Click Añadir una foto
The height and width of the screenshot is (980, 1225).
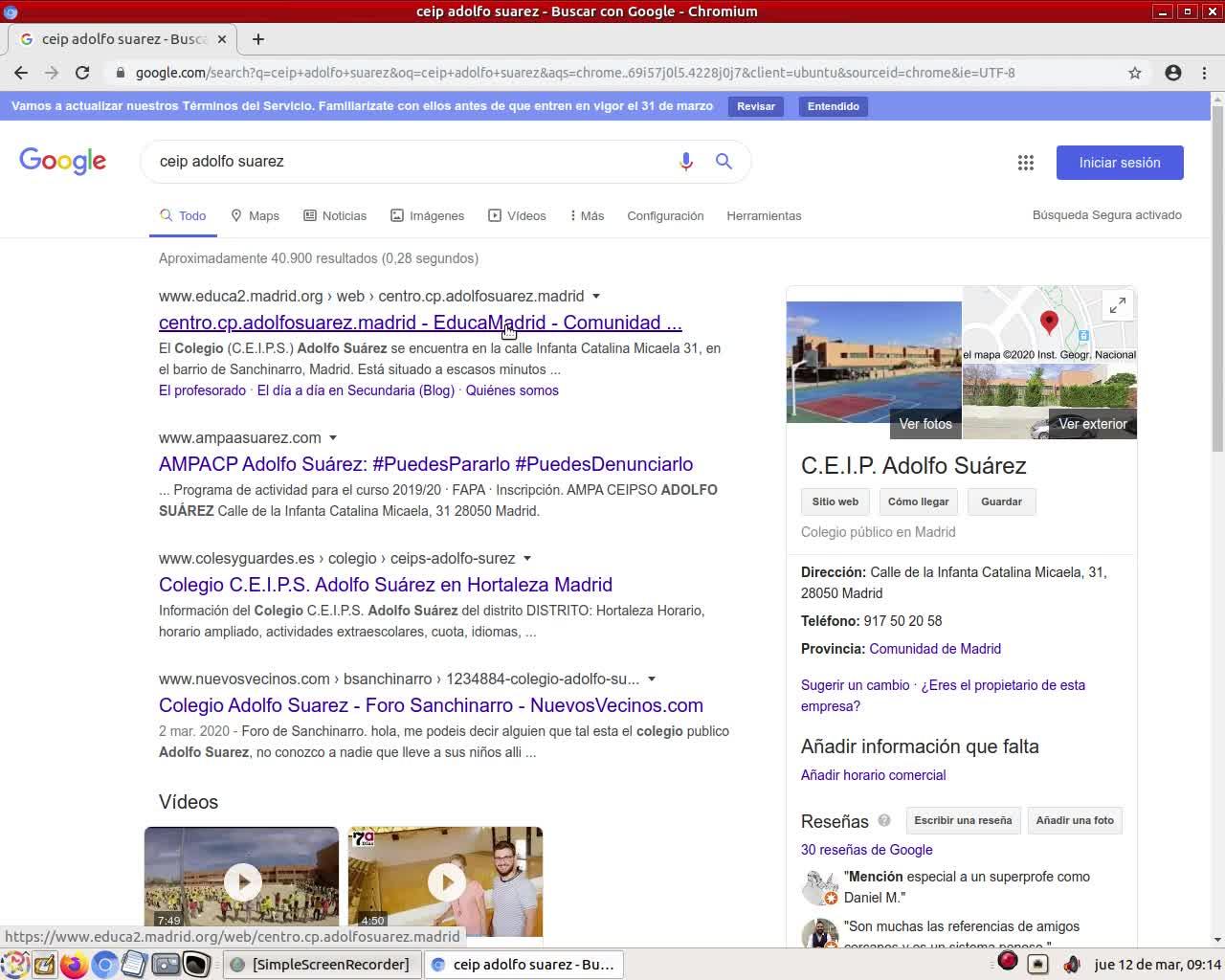click(x=1075, y=821)
